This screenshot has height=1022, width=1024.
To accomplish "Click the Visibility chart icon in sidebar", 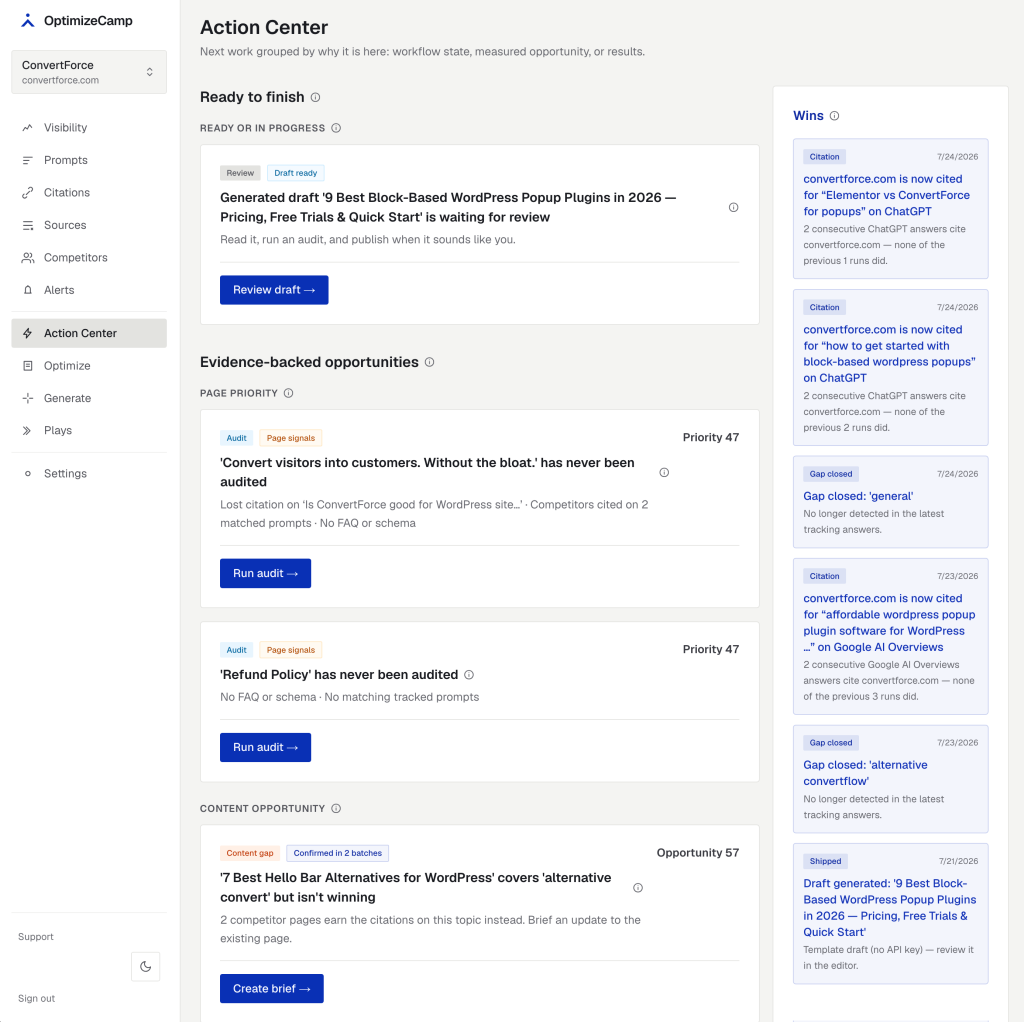I will pos(27,128).
